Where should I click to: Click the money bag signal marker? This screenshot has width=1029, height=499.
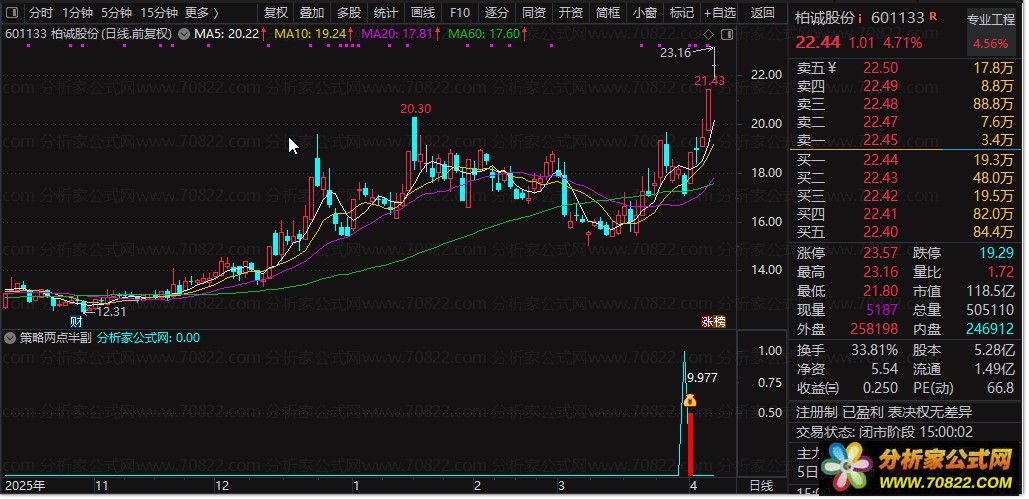pyautogui.click(x=690, y=400)
